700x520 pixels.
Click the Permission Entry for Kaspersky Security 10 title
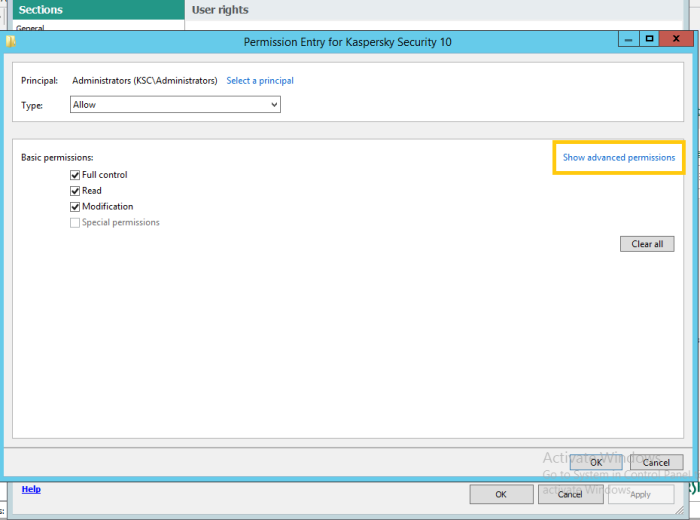347,42
